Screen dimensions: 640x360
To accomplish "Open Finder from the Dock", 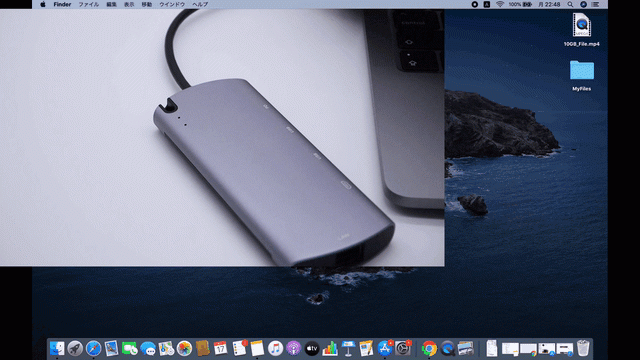I will 57,349.
